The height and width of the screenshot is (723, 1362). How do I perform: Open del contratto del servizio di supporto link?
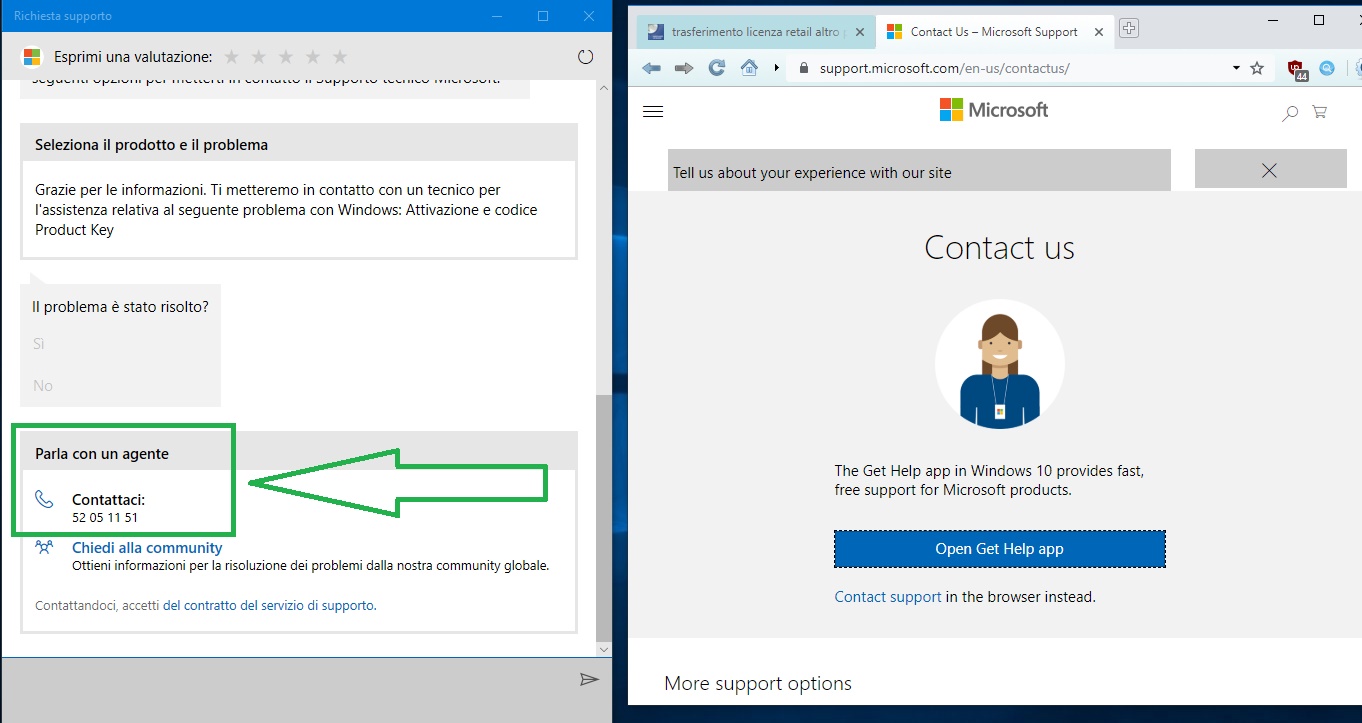click(269, 605)
